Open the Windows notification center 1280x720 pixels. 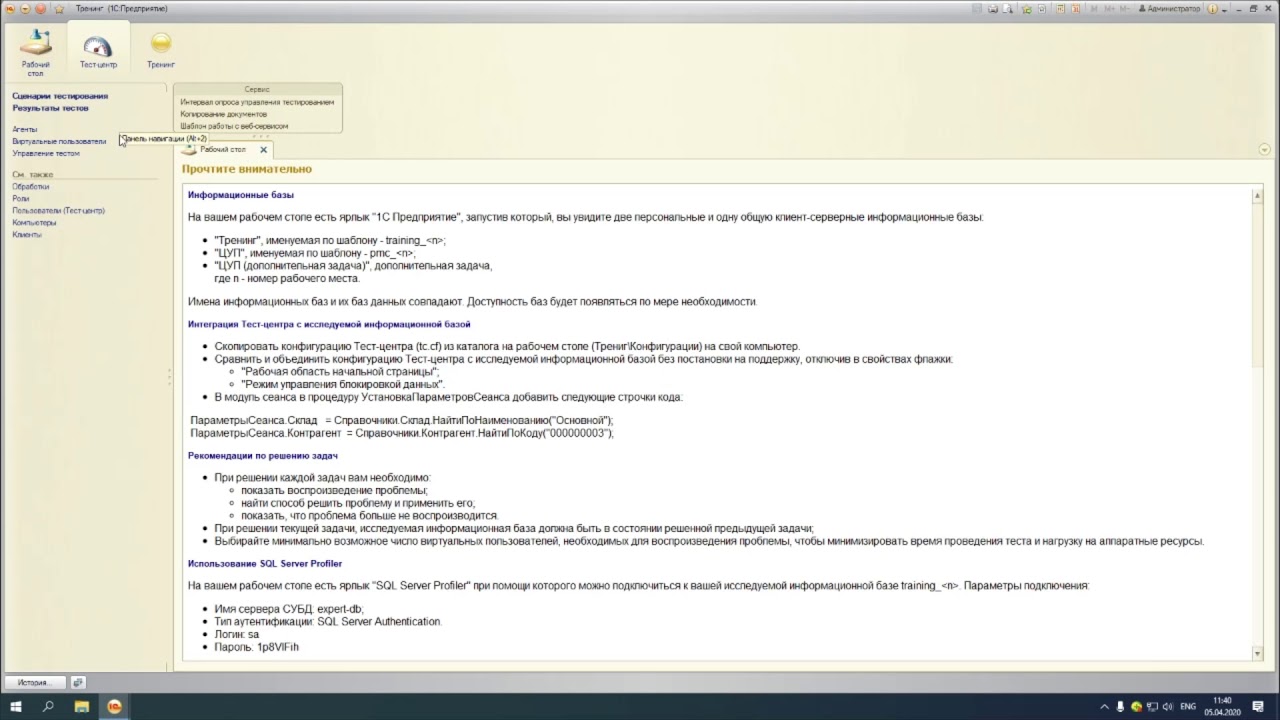[x=1257, y=707]
